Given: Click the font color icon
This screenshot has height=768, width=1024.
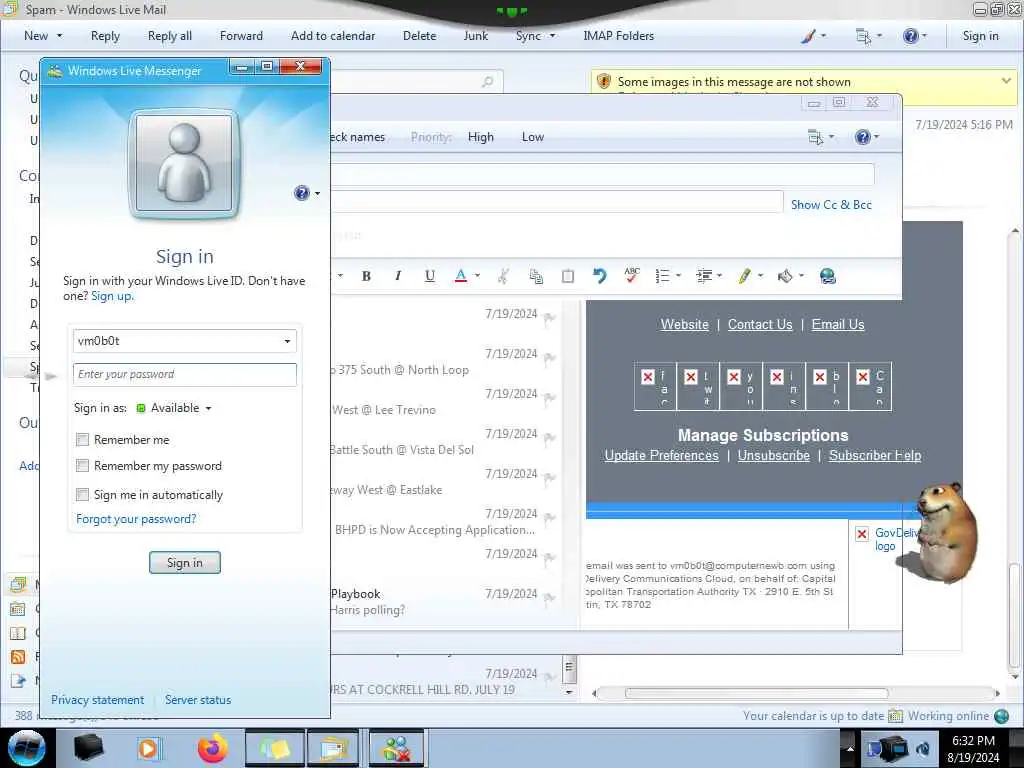Looking at the screenshot, I should 460,276.
